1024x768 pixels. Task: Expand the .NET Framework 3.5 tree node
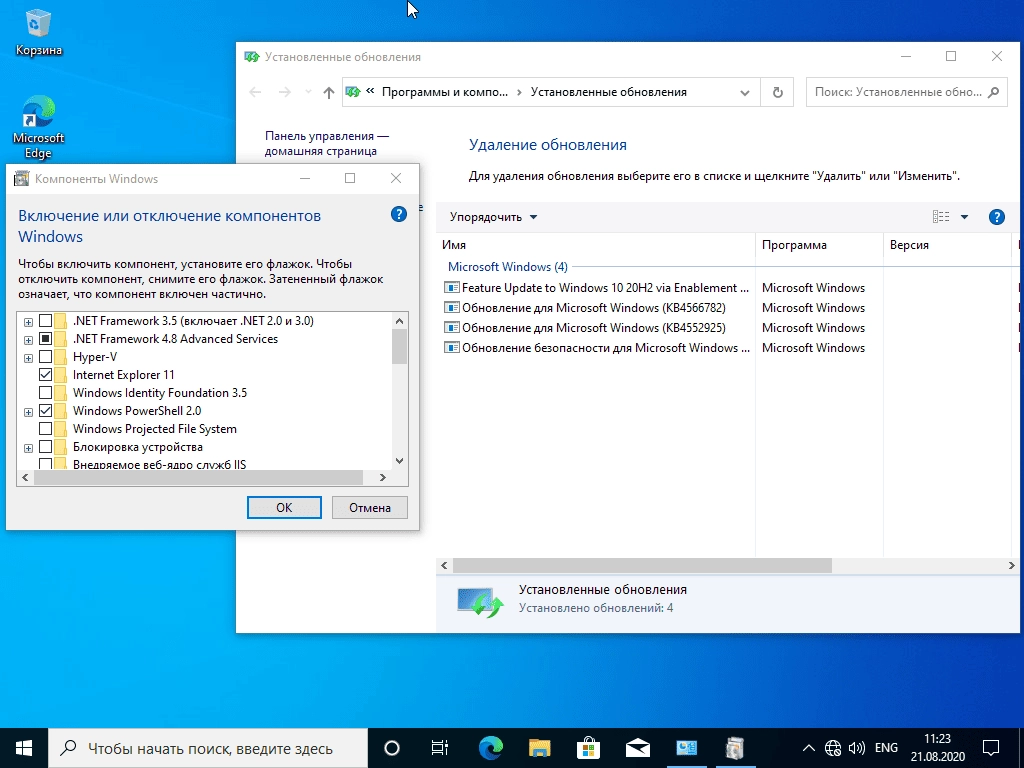(28, 322)
